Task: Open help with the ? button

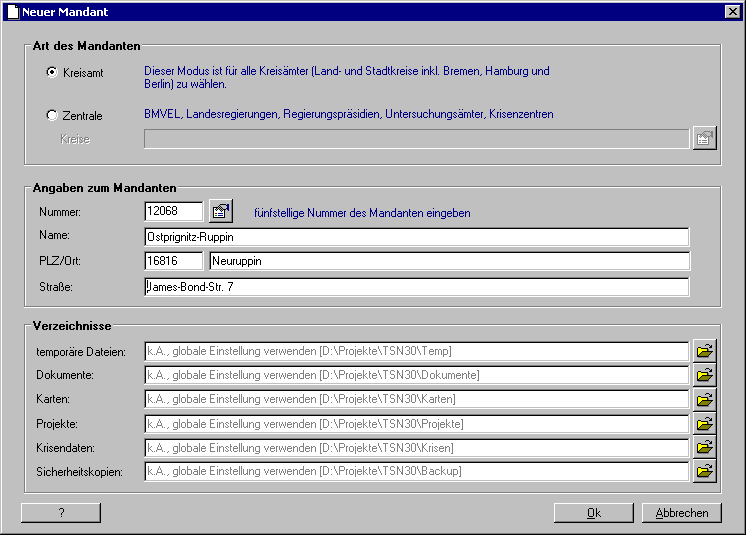Action: pyautogui.click(x=61, y=513)
